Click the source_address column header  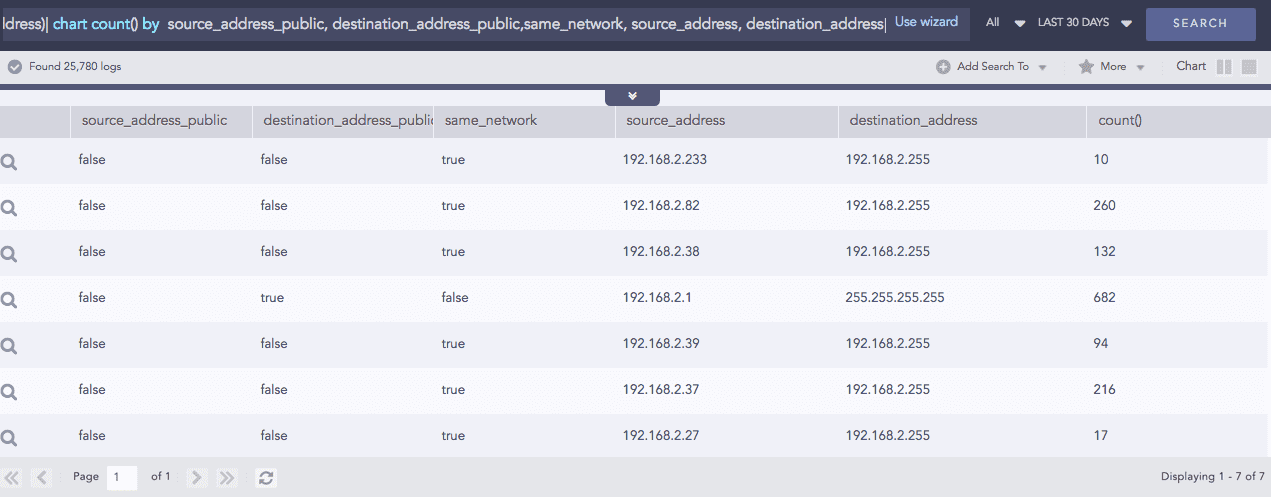[x=675, y=121]
